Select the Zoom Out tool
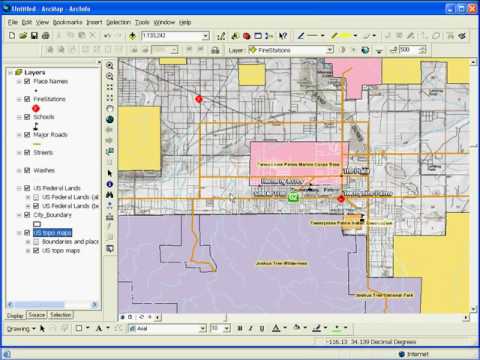 pyautogui.click(x=110, y=76)
